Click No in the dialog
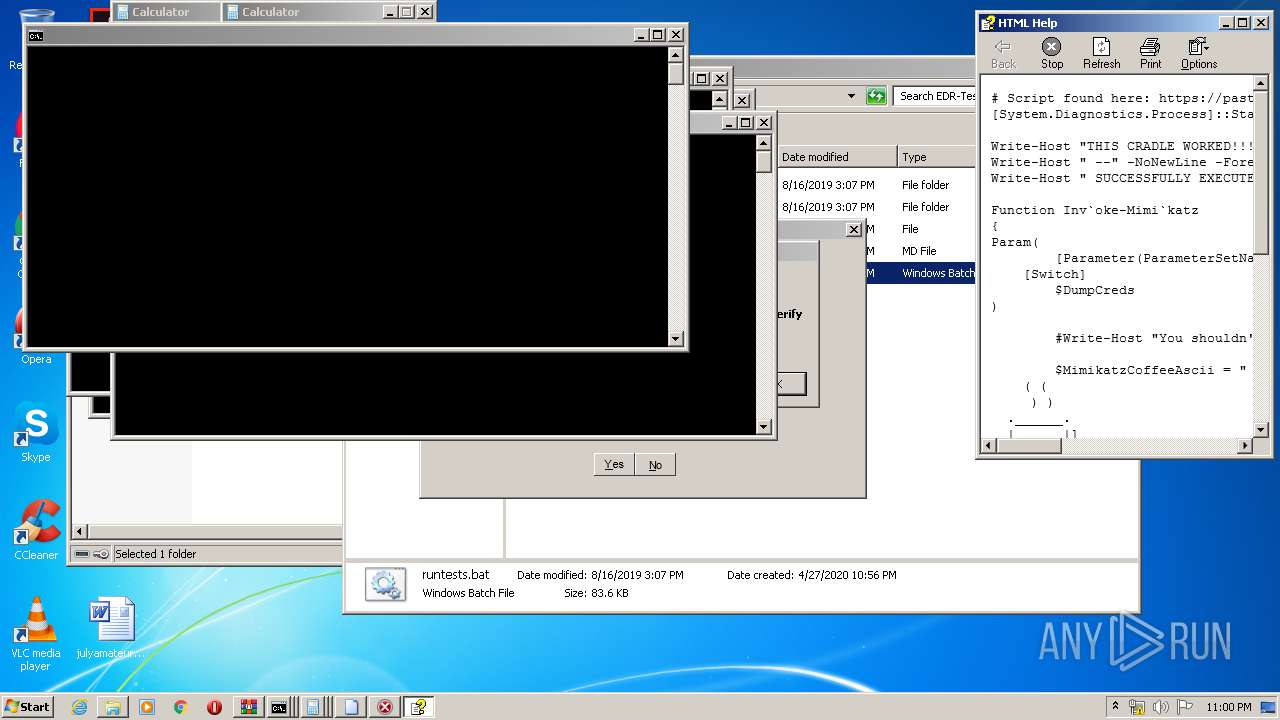This screenshot has width=1280, height=720. click(x=655, y=464)
